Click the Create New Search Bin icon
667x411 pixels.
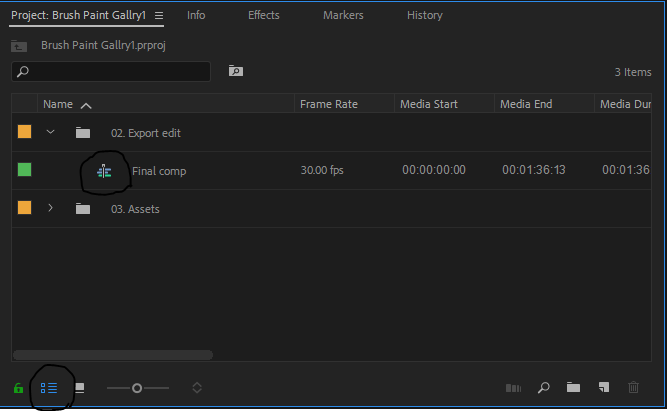click(x=236, y=71)
